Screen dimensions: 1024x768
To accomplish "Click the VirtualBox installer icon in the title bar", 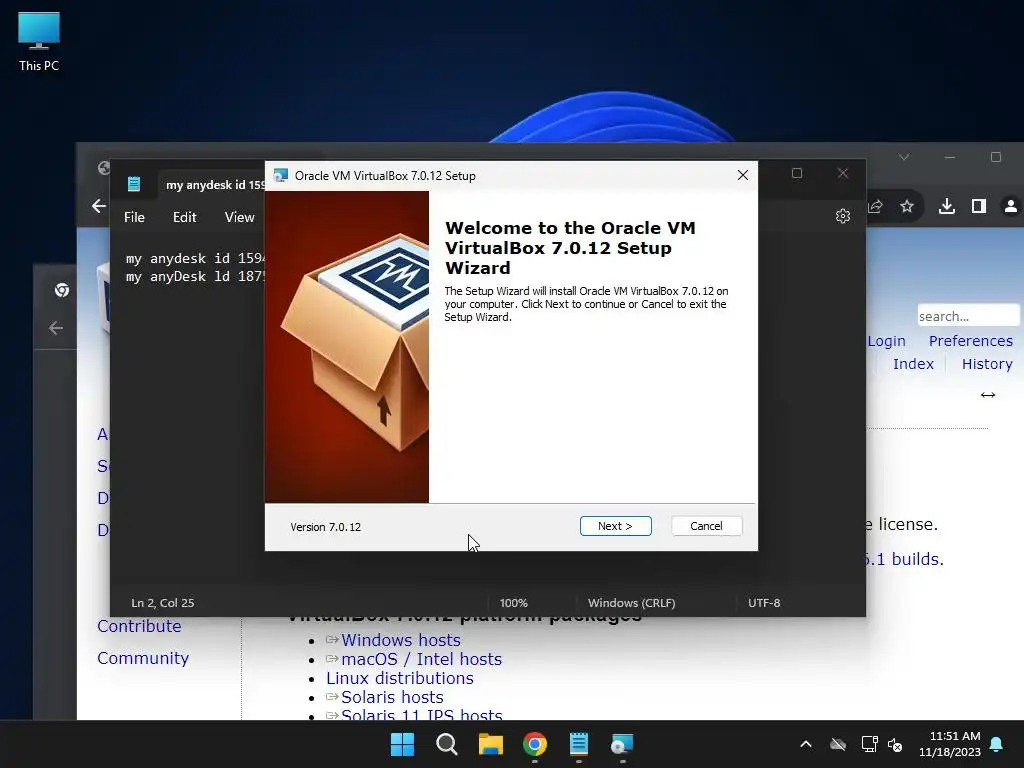I will click(281, 175).
